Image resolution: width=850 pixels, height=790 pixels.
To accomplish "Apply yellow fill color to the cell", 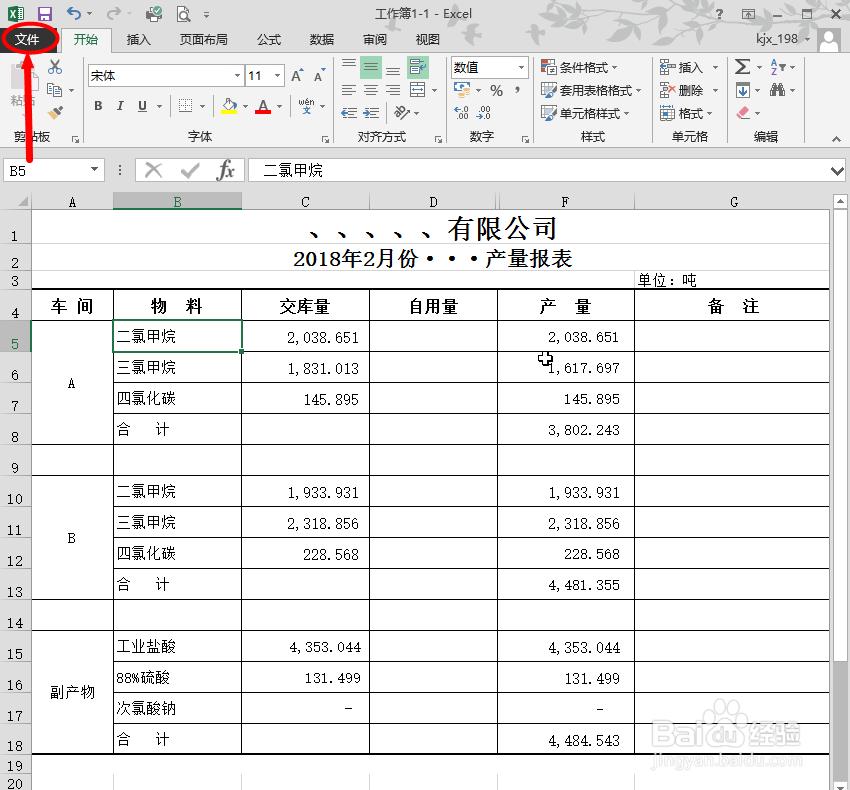I will pos(229,106).
